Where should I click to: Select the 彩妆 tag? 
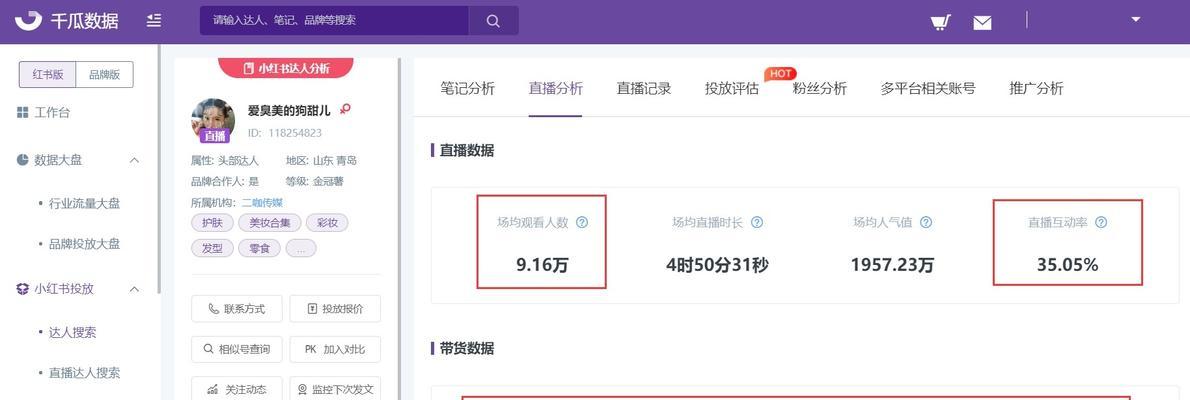[328, 223]
